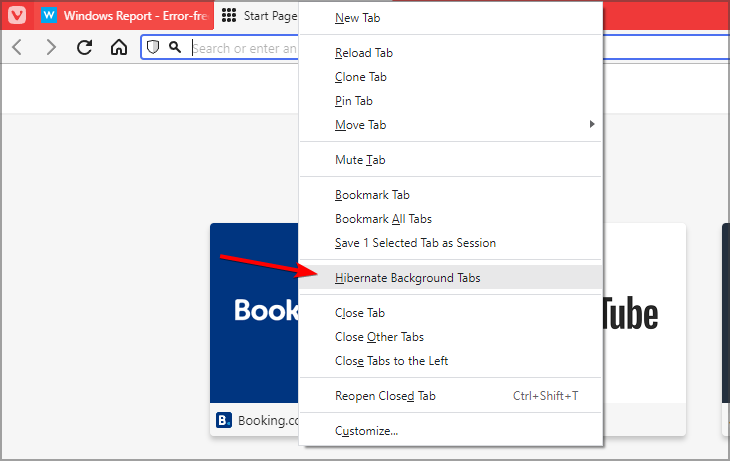Select Save 1 Selected Tab as Session
Image resolution: width=730 pixels, height=461 pixels.
coord(451,243)
